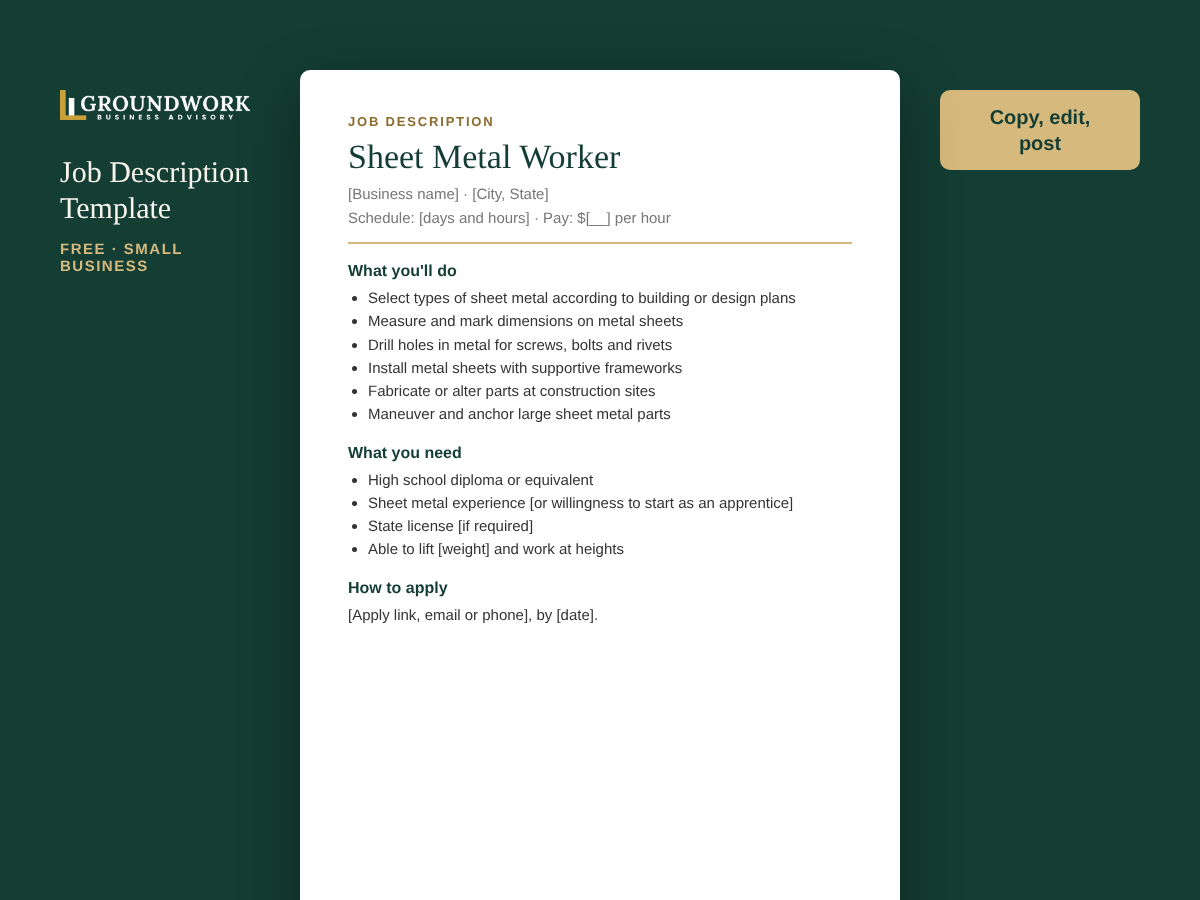The image size is (1200, 900).
Task: Click the "Job Description Template" heading
Action: pyautogui.click(x=155, y=190)
